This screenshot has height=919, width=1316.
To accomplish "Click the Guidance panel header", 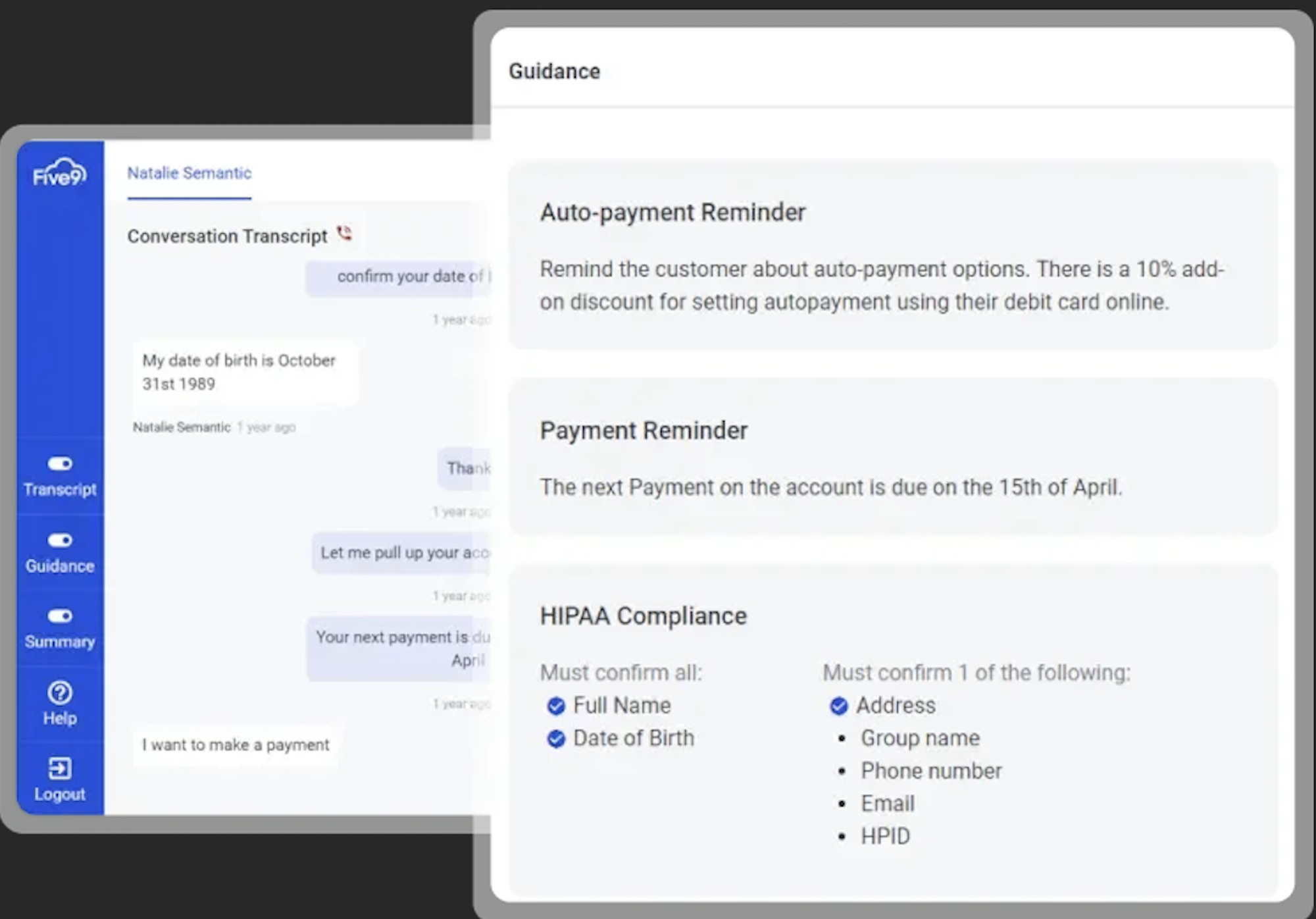I will pos(554,71).
